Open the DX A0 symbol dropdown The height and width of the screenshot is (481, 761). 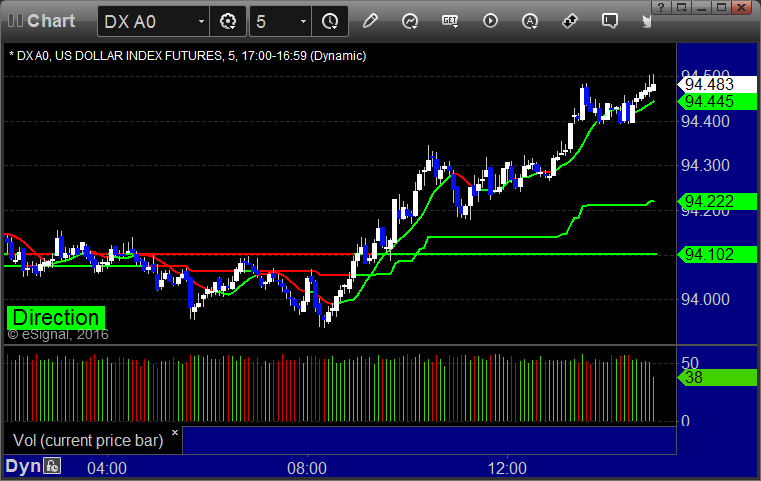click(201, 22)
